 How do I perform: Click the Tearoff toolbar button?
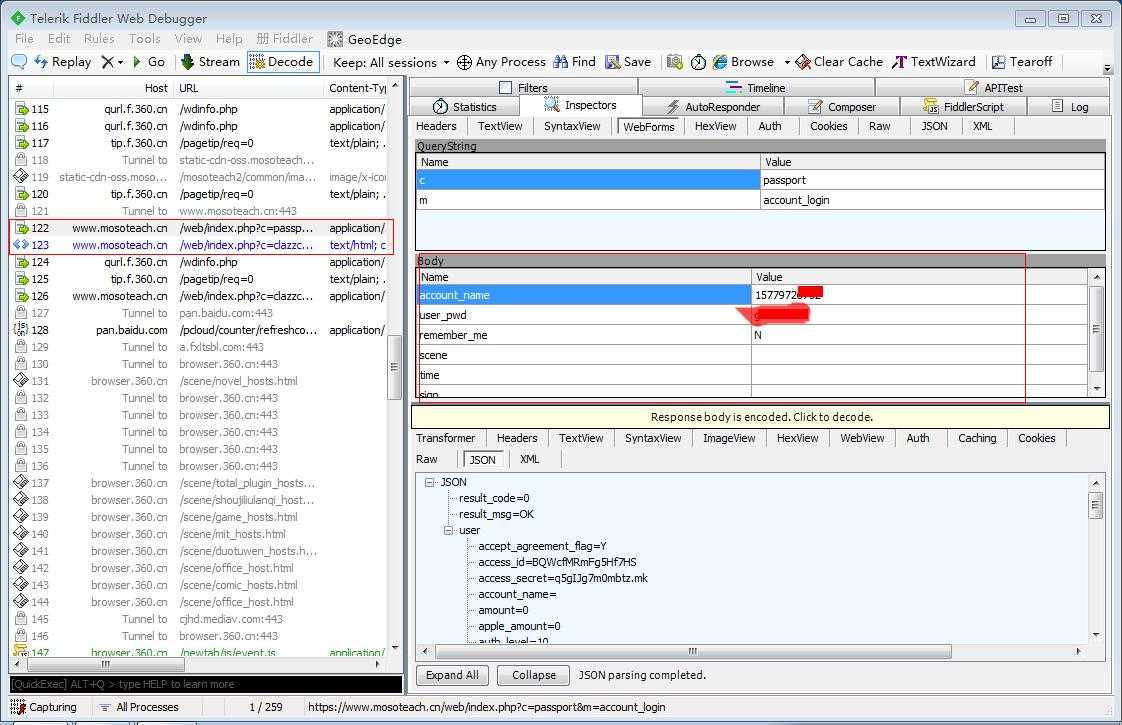[x=1022, y=62]
